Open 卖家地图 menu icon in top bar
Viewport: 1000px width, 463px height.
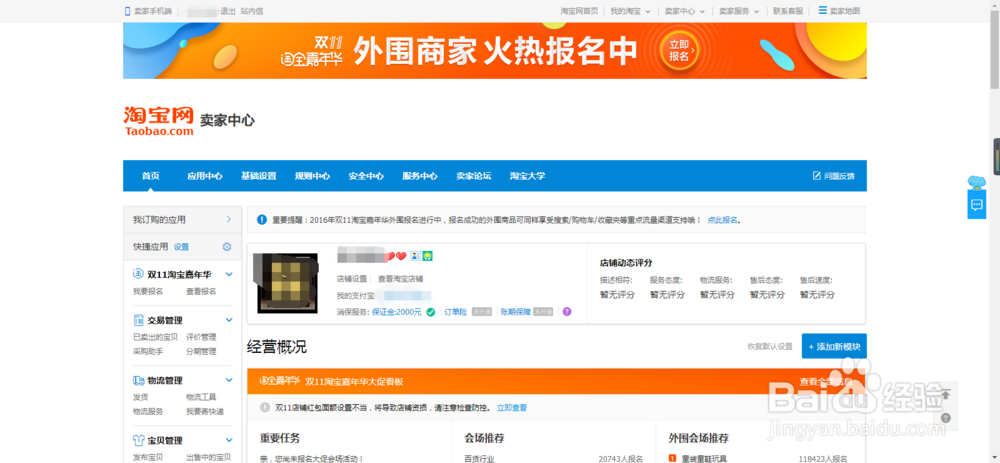pyautogui.click(x=823, y=11)
